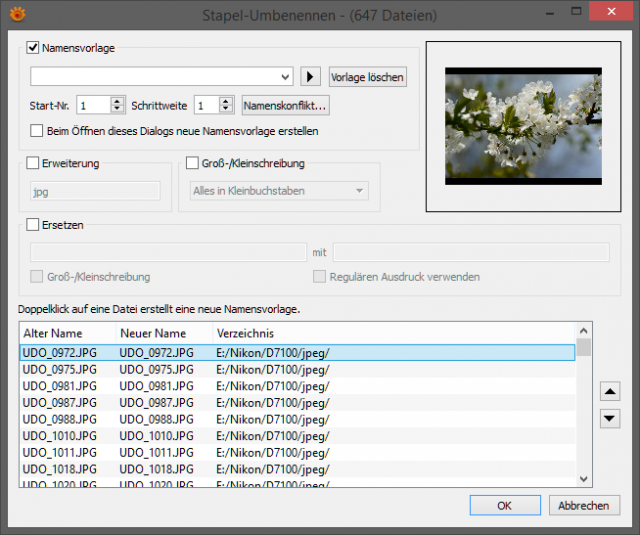Click the play arrow button beside template field
This screenshot has width=640, height=535.
[x=310, y=77]
